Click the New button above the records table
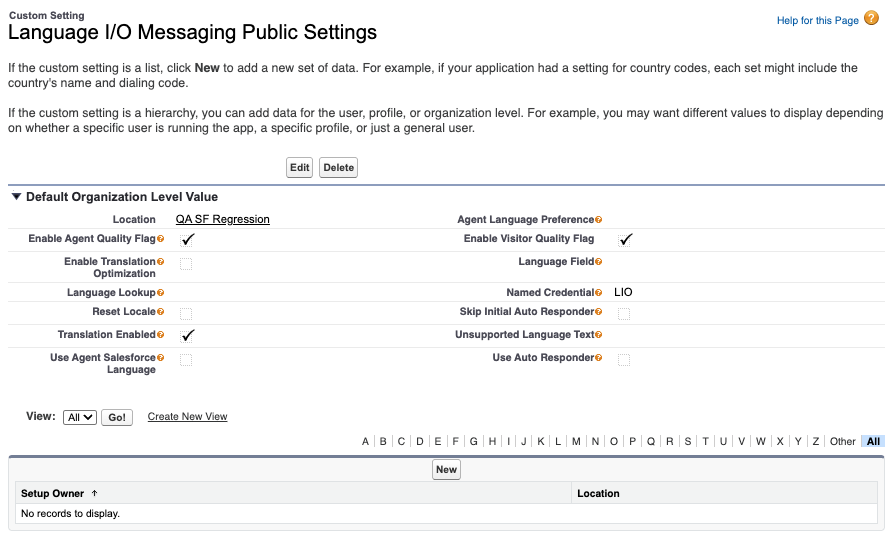This screenshot has height=535, width=895. [446, 469]
